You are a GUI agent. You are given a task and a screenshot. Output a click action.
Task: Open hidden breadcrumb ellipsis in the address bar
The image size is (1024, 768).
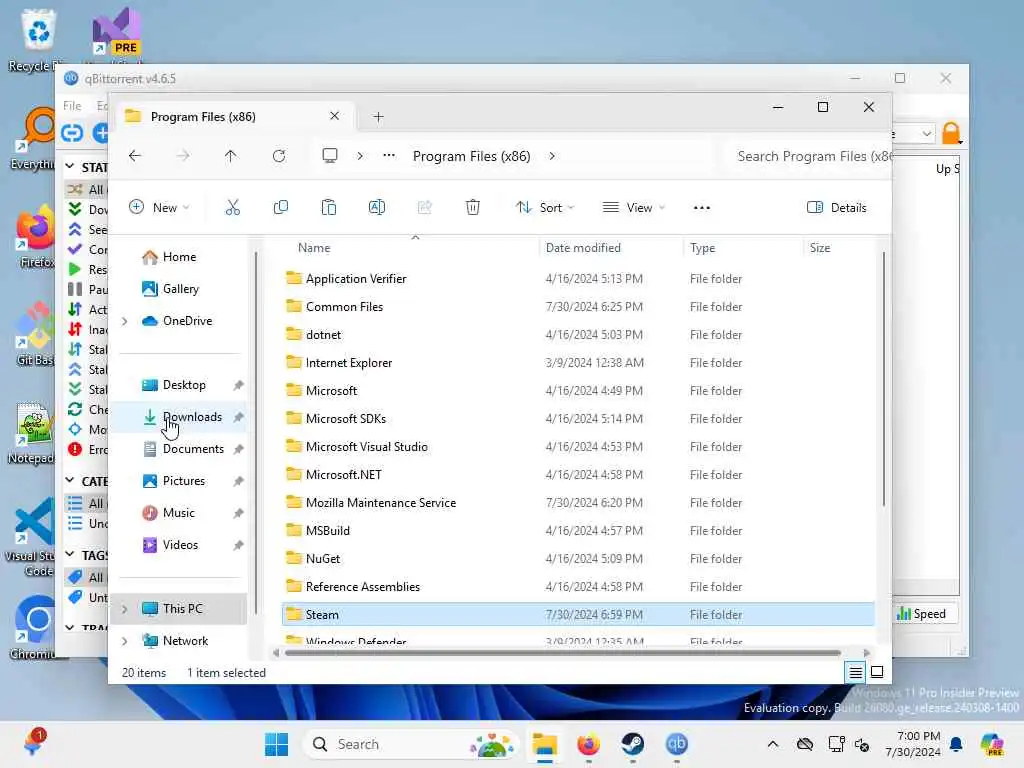[389, 155]
